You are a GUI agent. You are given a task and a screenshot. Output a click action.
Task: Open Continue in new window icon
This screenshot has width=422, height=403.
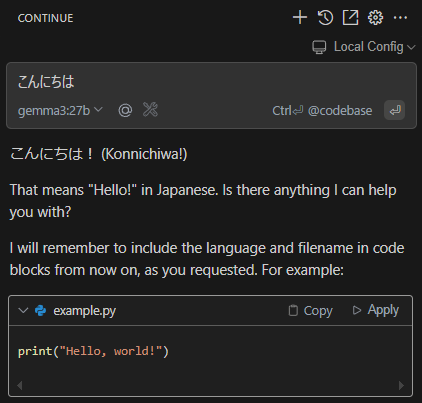pyautogui.click(x=350, y=17)
